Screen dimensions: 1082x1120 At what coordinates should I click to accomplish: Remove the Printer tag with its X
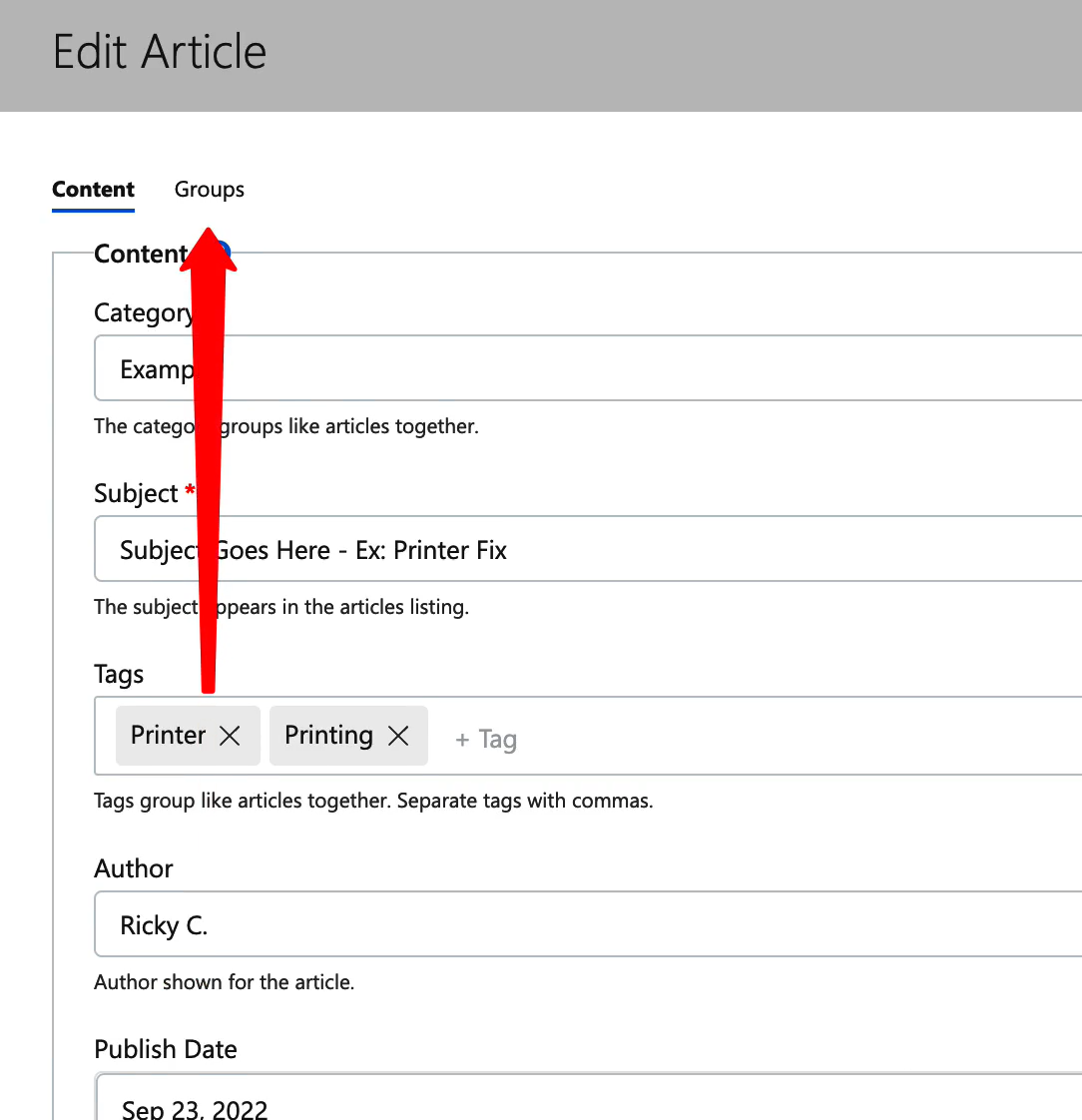(230, 736)
